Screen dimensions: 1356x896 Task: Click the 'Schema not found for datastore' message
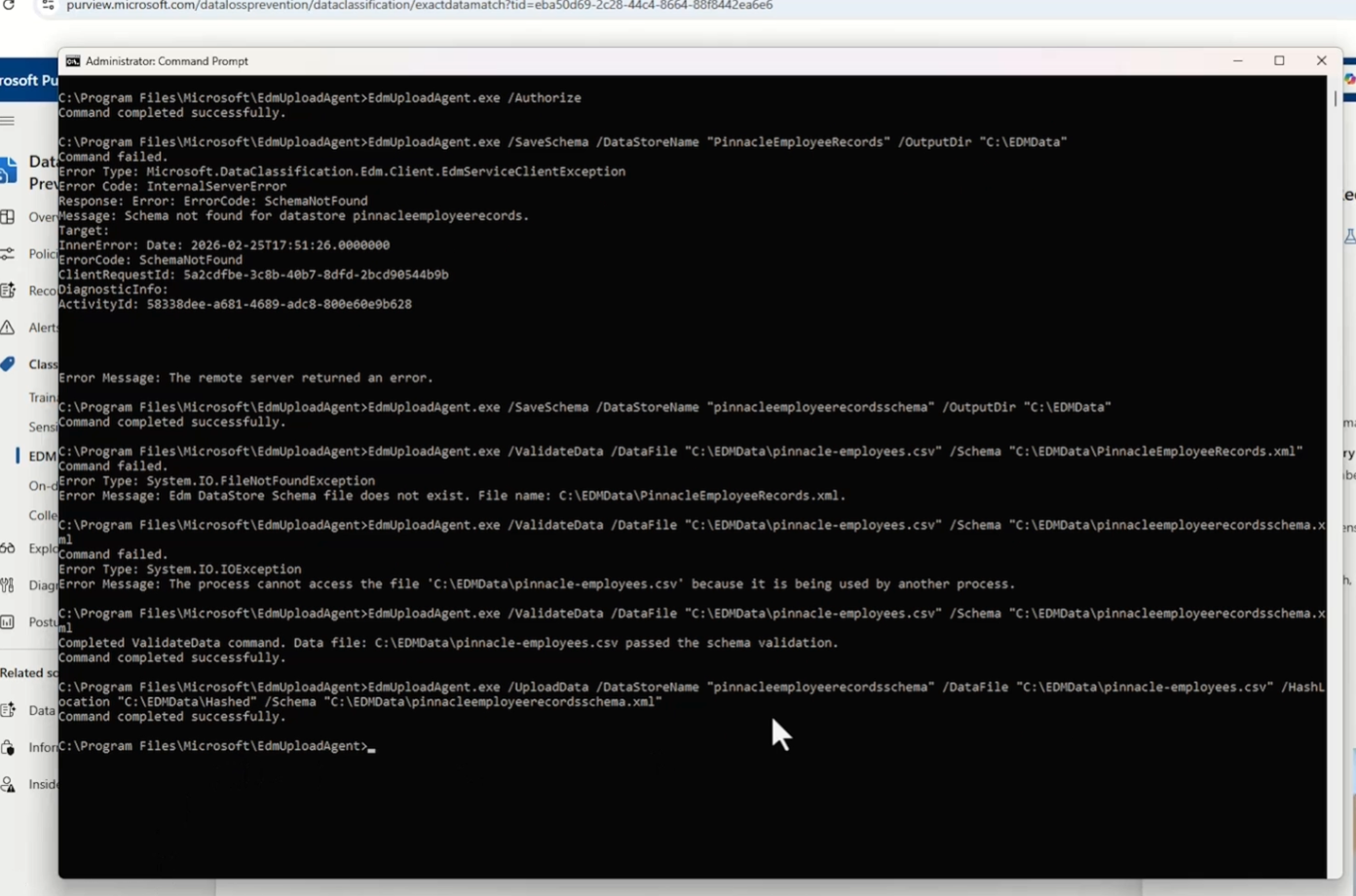293,215
